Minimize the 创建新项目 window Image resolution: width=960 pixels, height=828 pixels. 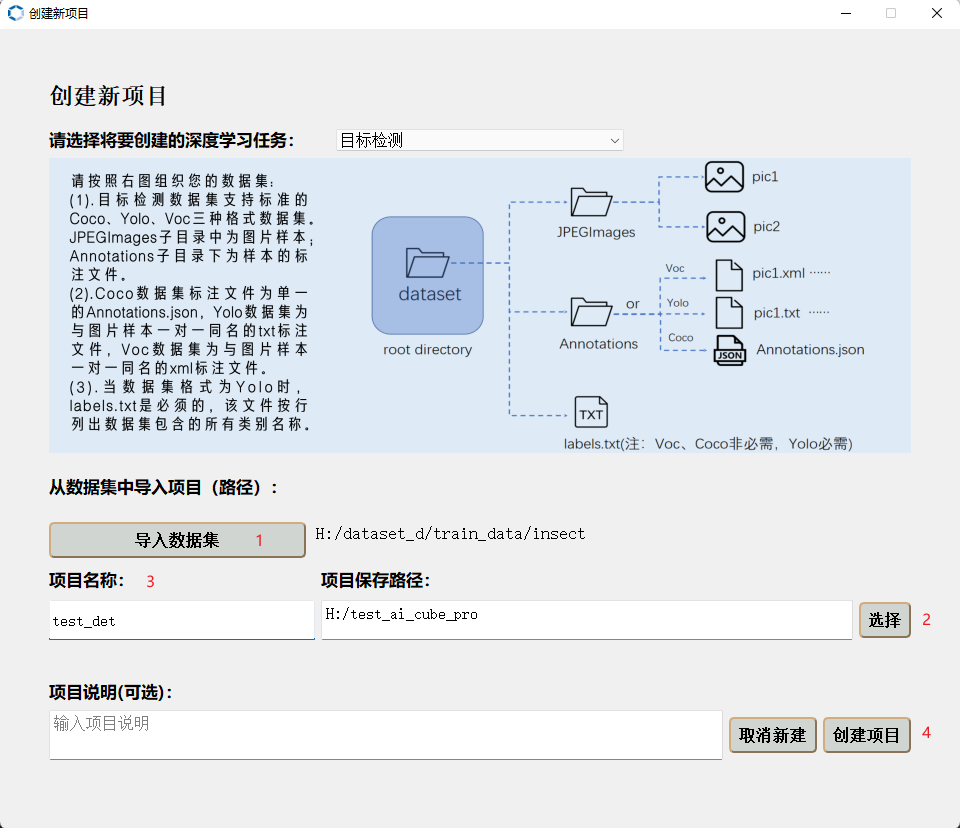coord(846,13)
